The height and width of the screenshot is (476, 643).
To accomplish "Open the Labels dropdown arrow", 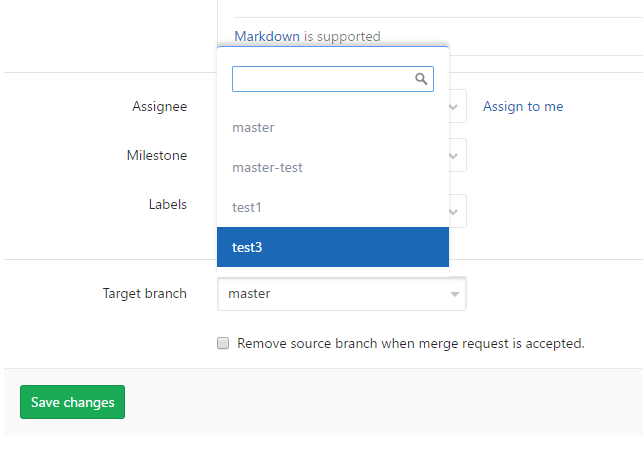I will point(457,211).
